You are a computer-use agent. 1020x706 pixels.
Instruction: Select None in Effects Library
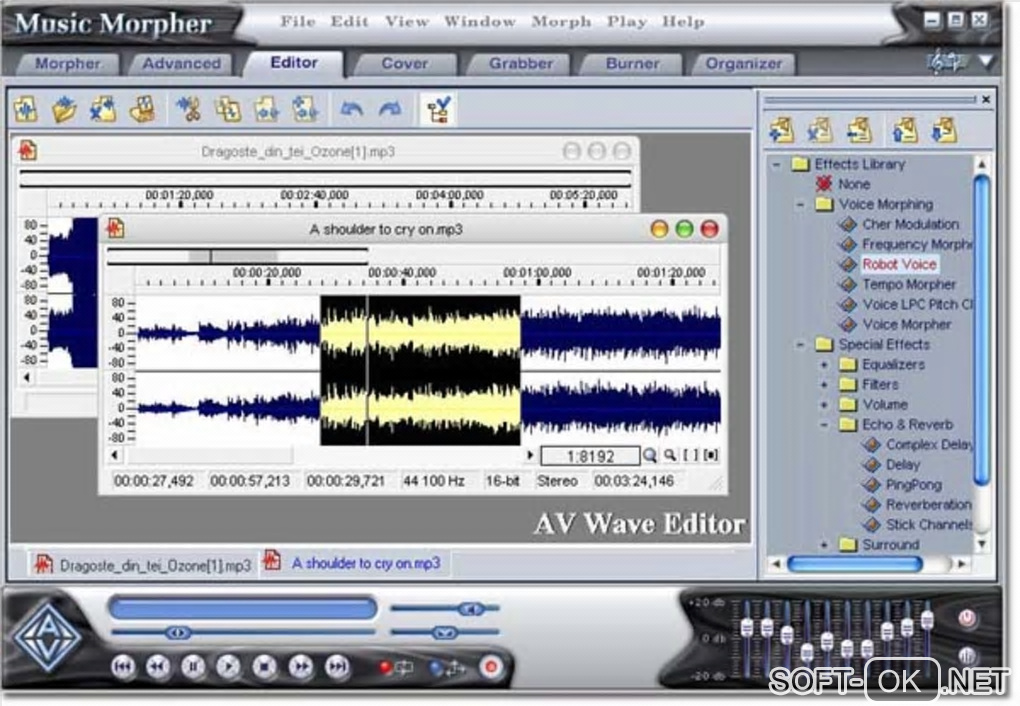click(853, 184)
